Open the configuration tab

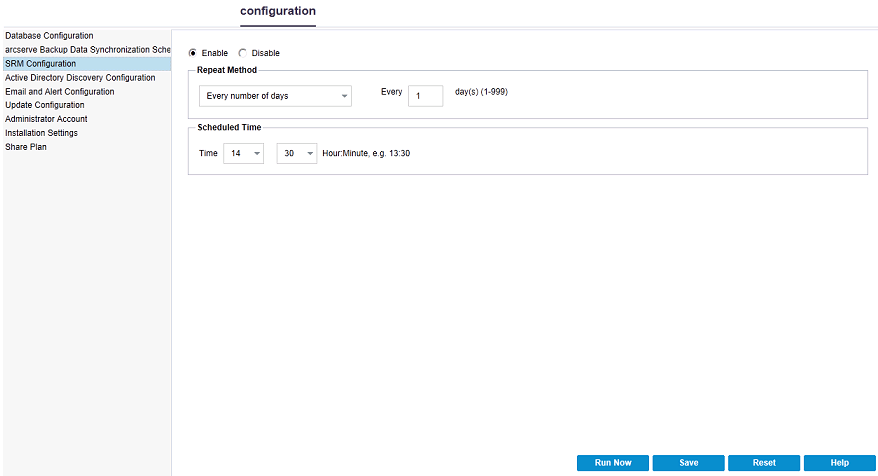pos(278,11)
